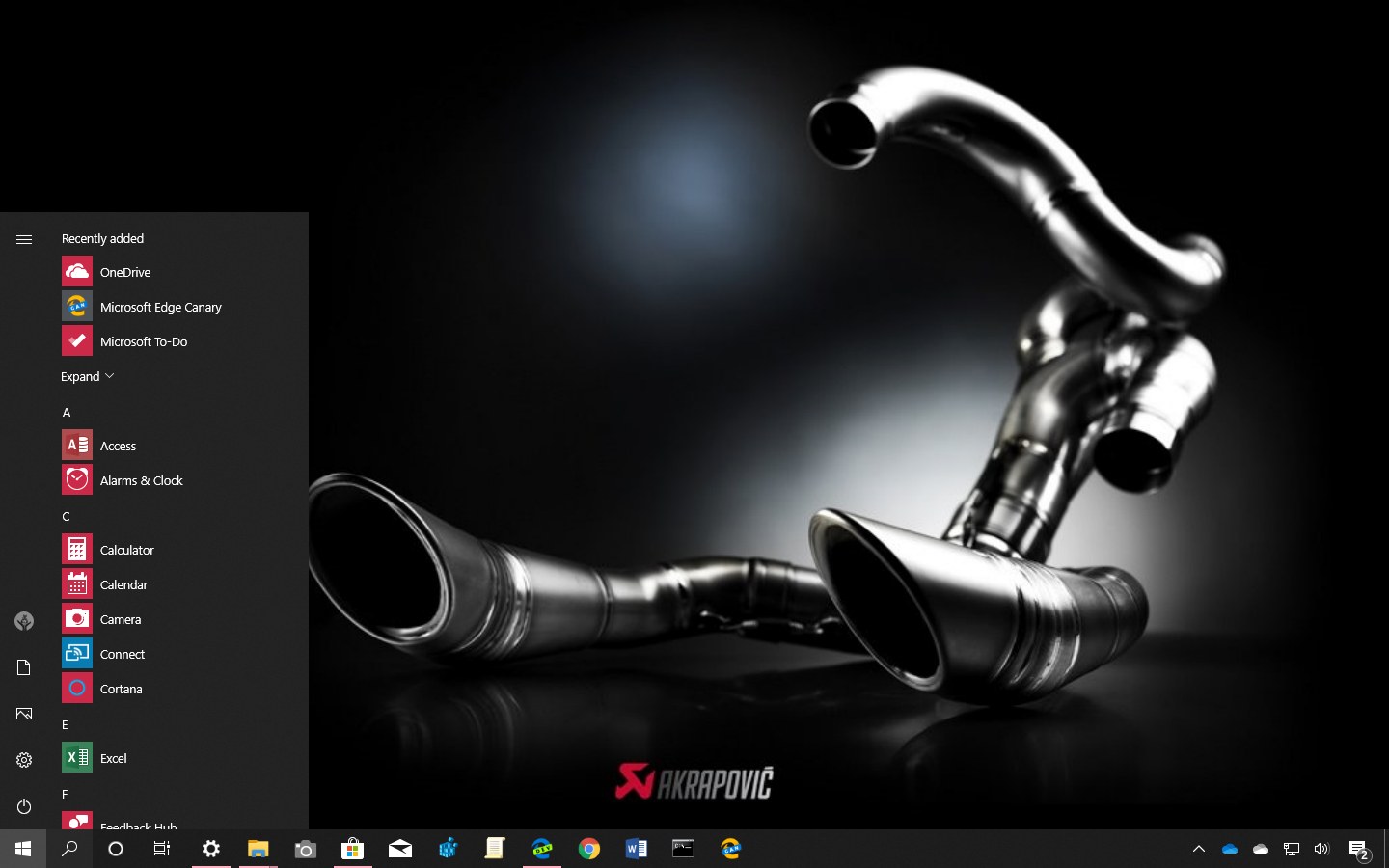Open File Explorer from taskbar
The height and width of the screenshot is (868, 1389).
[258, 849]
